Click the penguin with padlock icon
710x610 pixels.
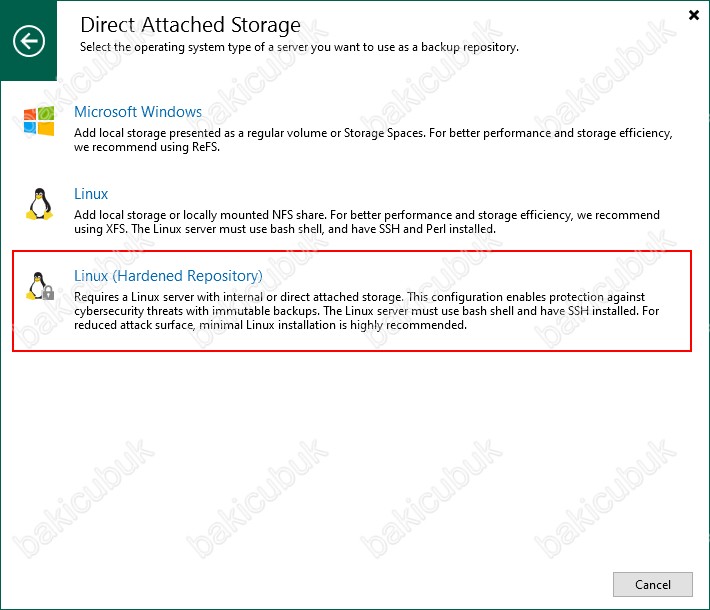tap(39, 286)
